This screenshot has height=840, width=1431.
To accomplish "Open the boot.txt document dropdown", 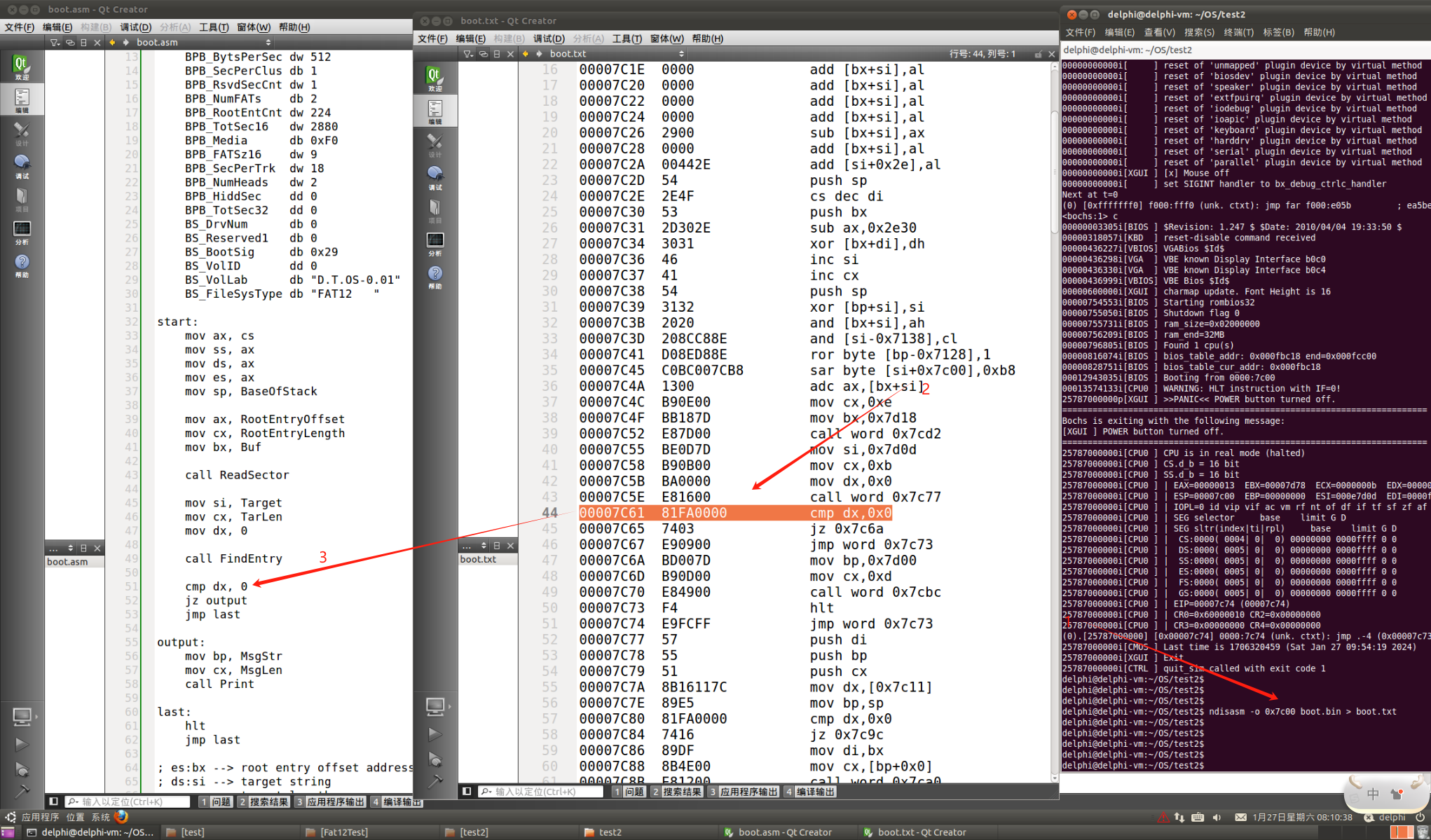I will click(x=681, y=54).
